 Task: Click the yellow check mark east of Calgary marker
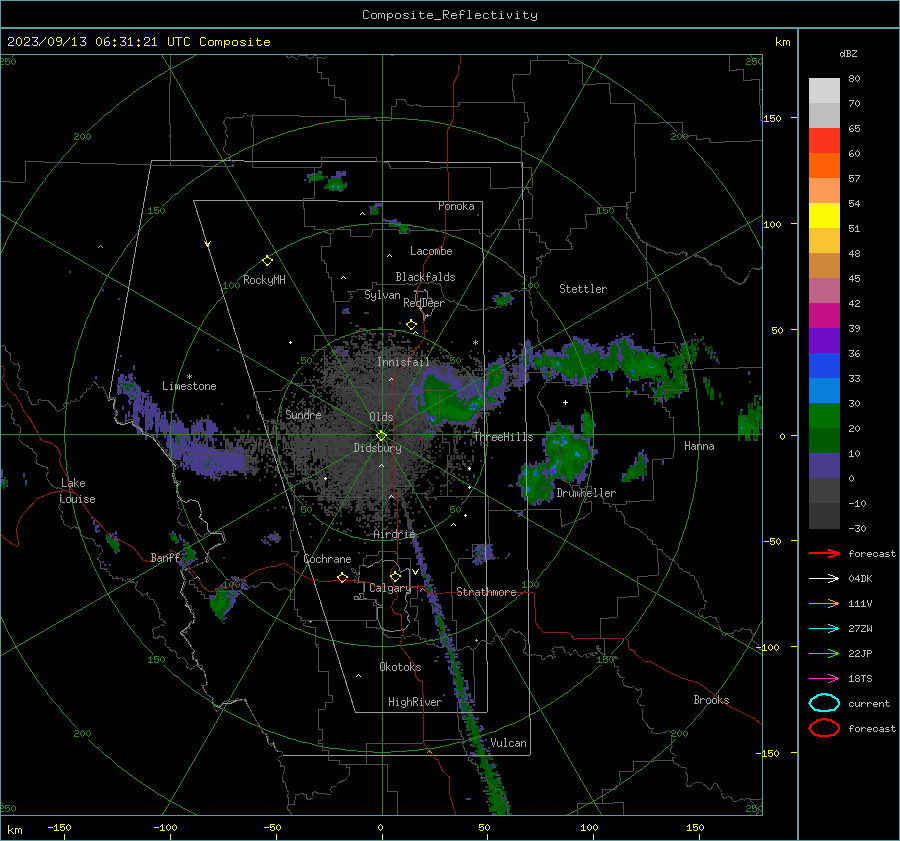(415, 572)
